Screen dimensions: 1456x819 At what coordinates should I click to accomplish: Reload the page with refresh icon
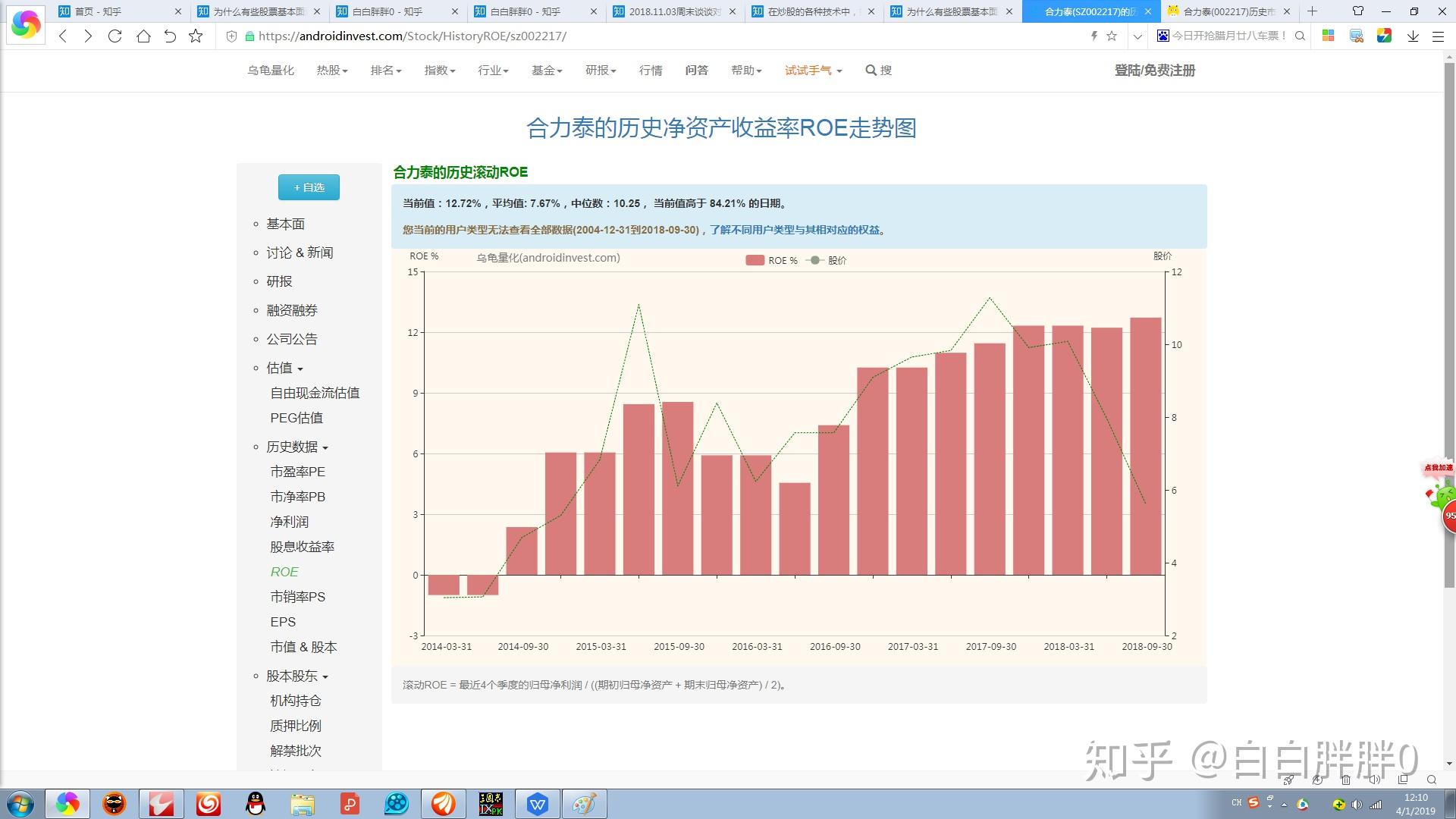click(115, 36)
